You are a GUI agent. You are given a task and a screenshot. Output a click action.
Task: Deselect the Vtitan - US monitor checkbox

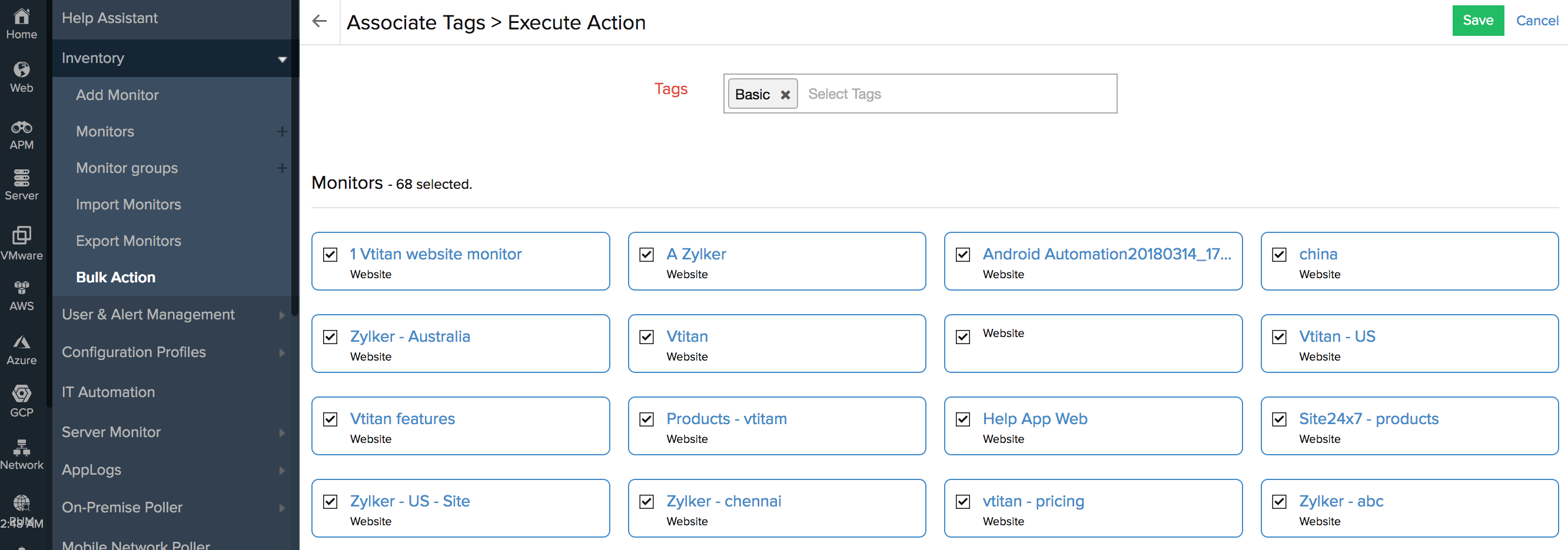[x=1279, y=337]
